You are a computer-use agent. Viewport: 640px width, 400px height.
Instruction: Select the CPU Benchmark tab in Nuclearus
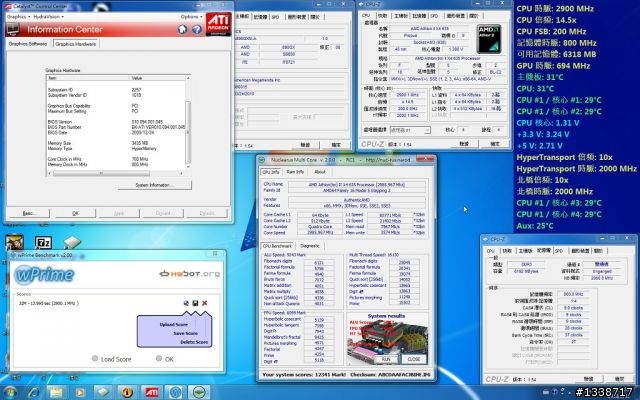(277, 246)
